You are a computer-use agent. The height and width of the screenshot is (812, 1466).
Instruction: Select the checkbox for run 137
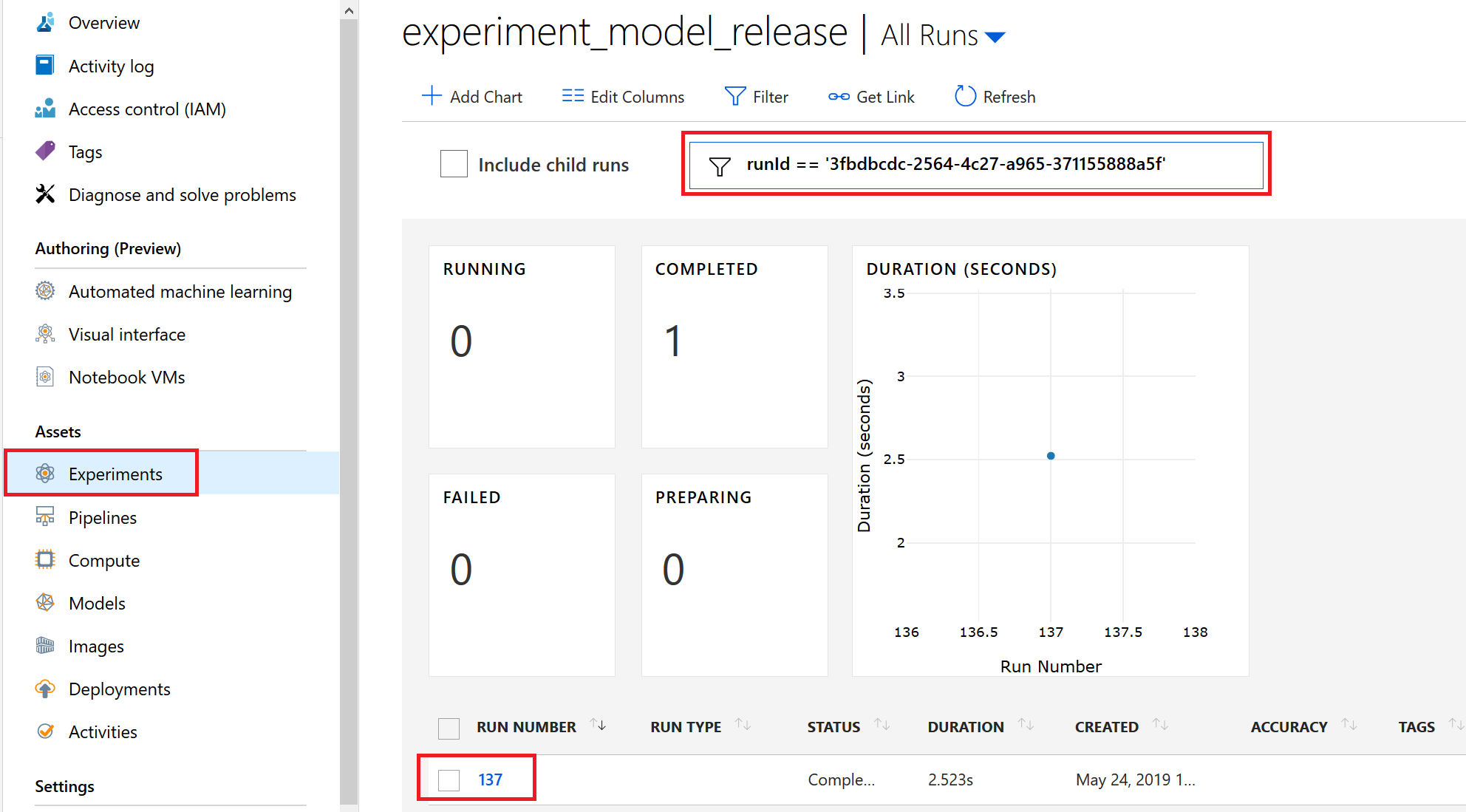(449, 780)
